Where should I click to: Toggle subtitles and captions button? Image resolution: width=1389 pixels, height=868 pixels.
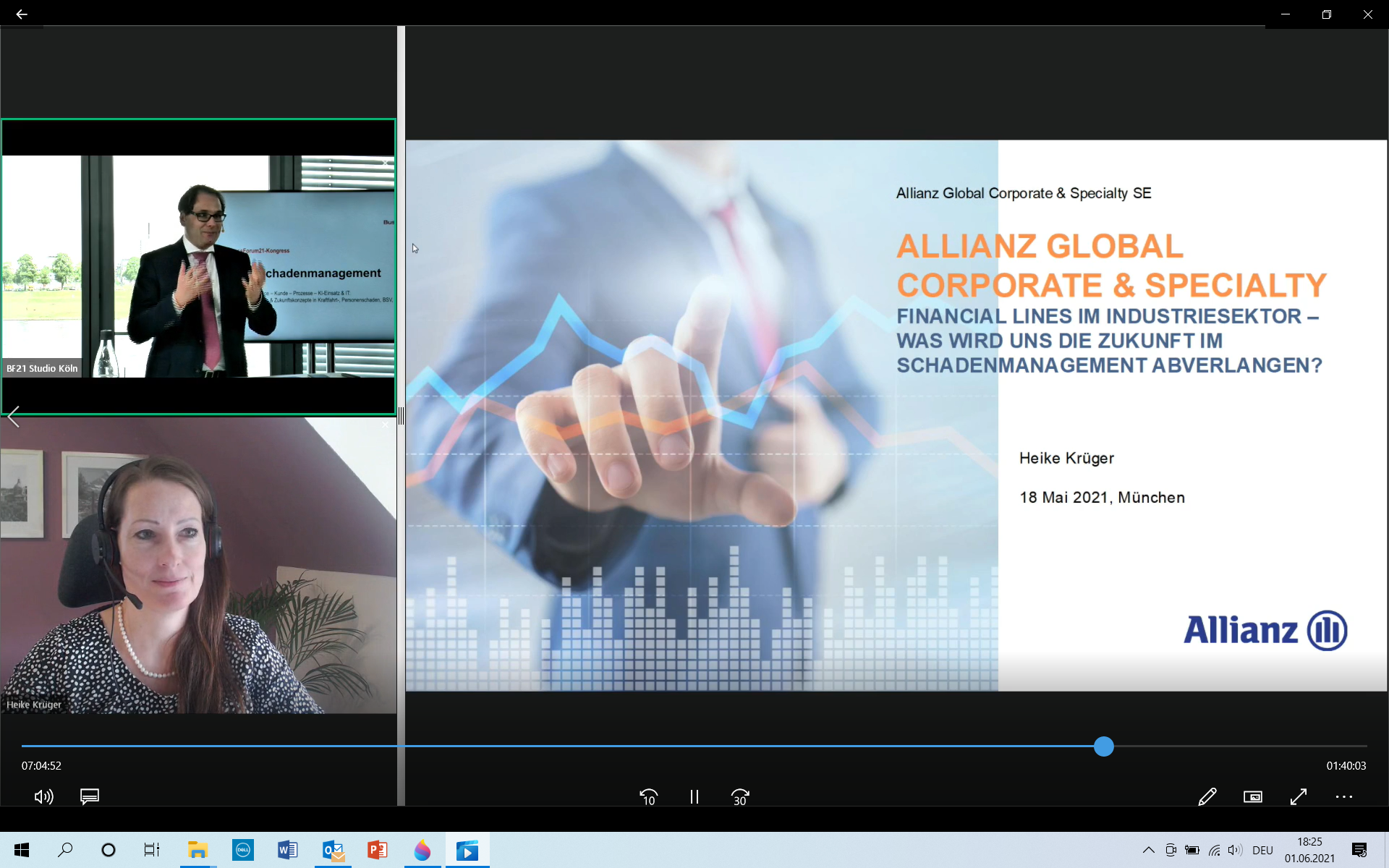click(x=90, y=796)
